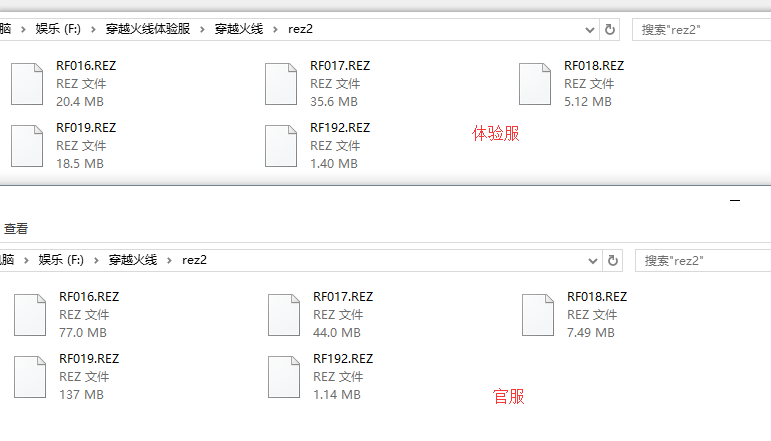Focus the bottom 搜索"rez2" search box
The image size is (771, 441).
click(703, 261)
